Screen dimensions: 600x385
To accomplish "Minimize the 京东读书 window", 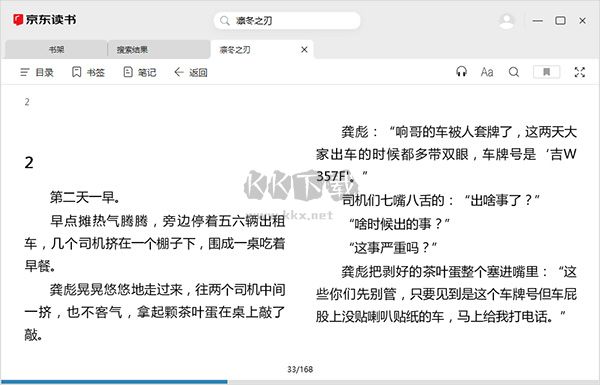I will (538, 21).
